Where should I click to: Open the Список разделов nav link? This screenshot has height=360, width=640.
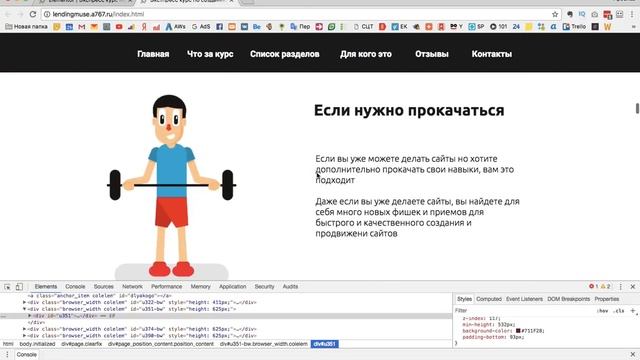pos(284,54)
